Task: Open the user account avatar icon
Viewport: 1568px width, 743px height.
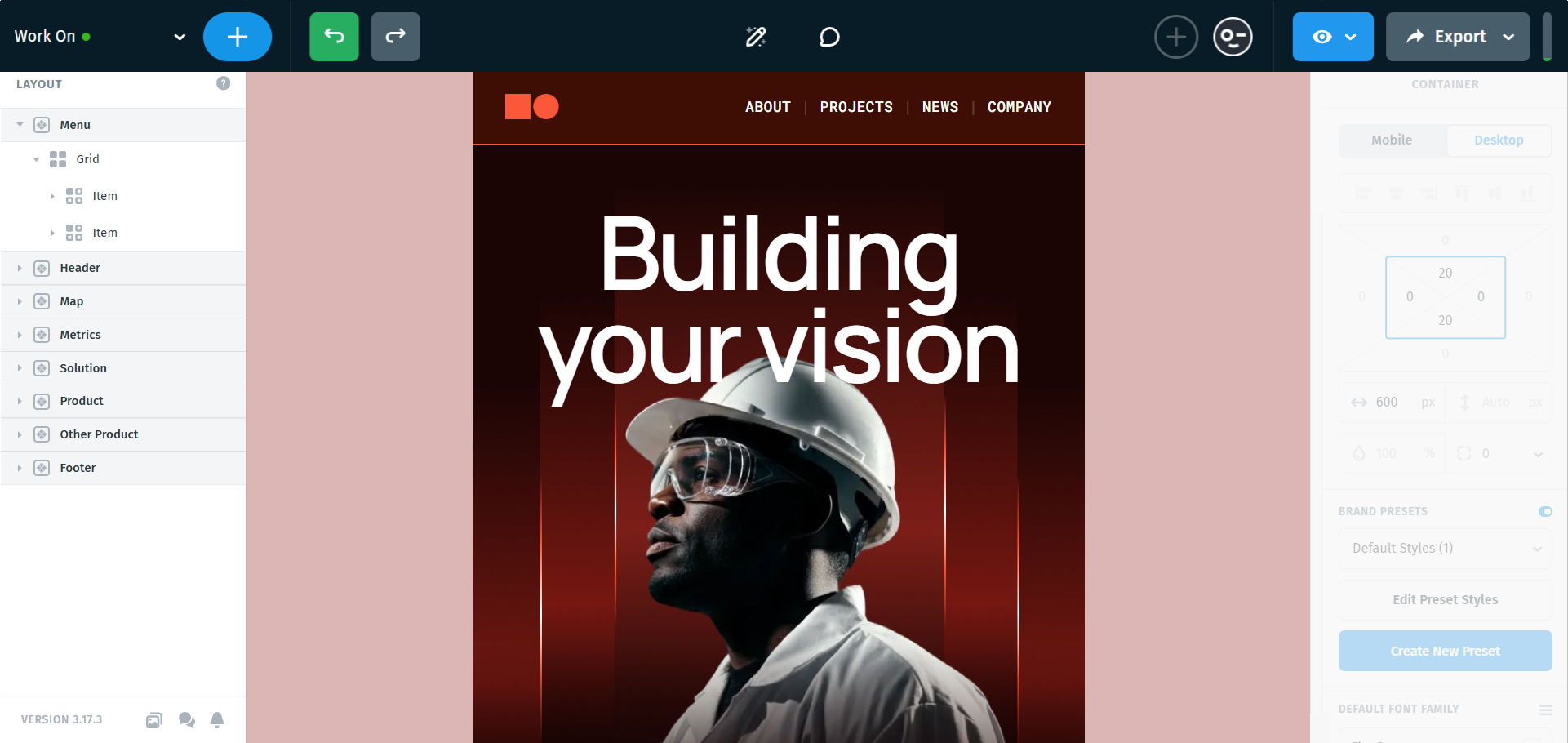Action: [x=1233, y=37]
